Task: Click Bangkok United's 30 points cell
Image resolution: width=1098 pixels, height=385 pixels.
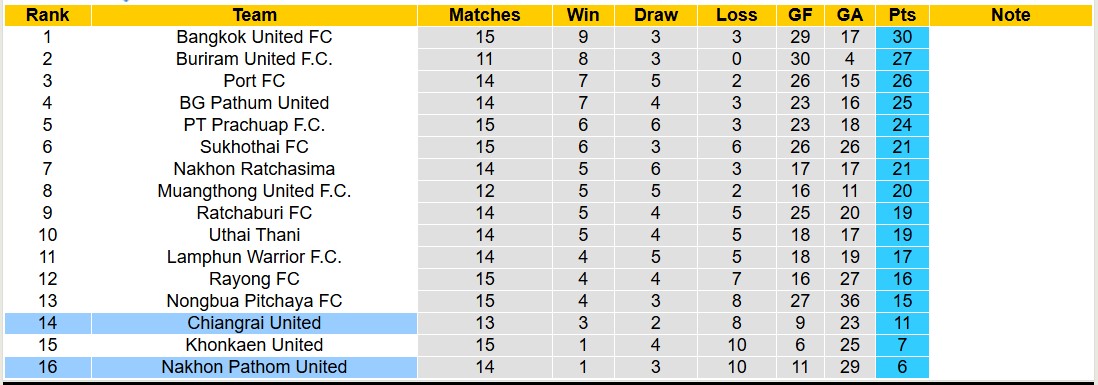Action: 903,37
